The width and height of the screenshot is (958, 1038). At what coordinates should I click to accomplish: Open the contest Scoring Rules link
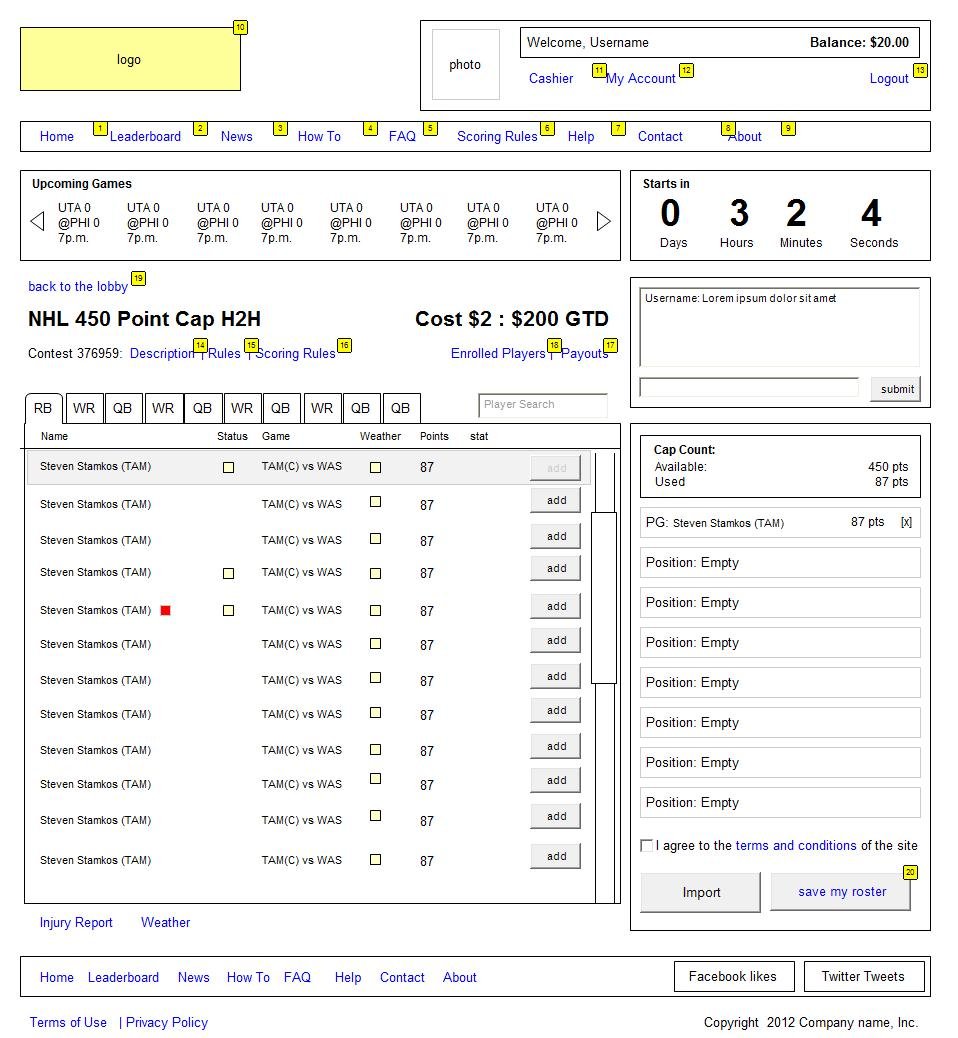[295, 354]
